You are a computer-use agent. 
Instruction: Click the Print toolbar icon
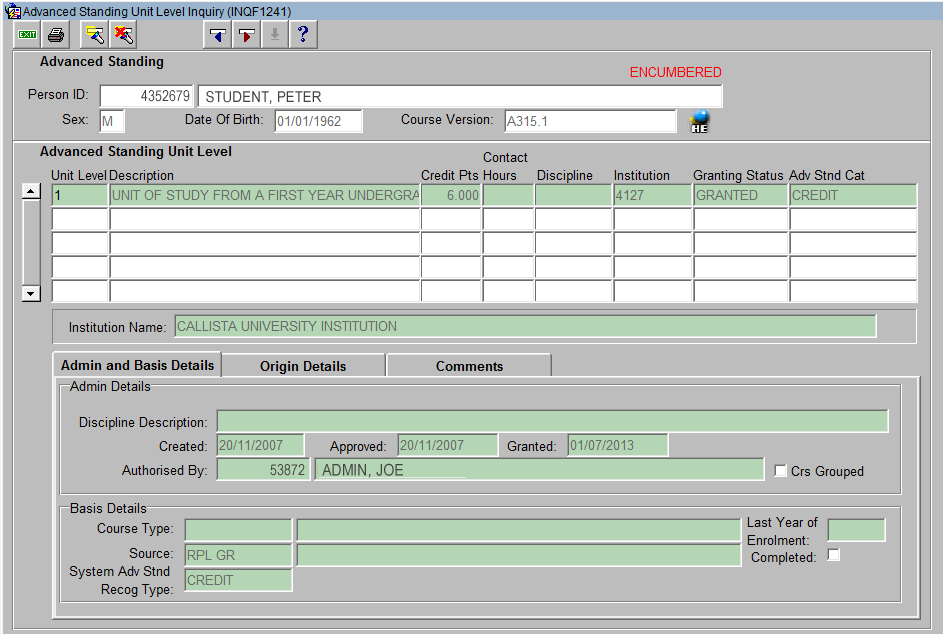pos(56,35)
